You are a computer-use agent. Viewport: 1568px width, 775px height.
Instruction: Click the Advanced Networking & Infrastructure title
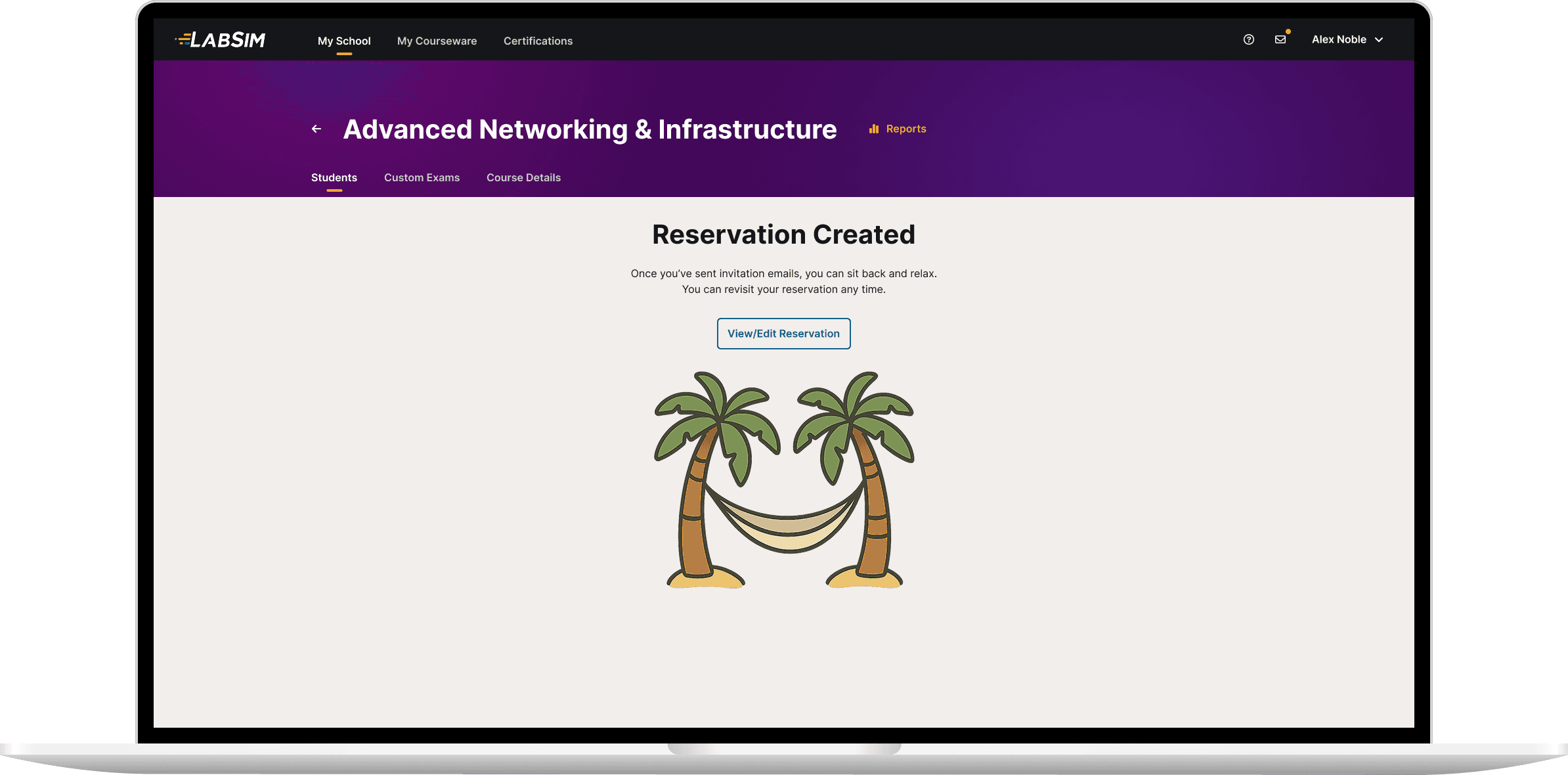point(590,129)
